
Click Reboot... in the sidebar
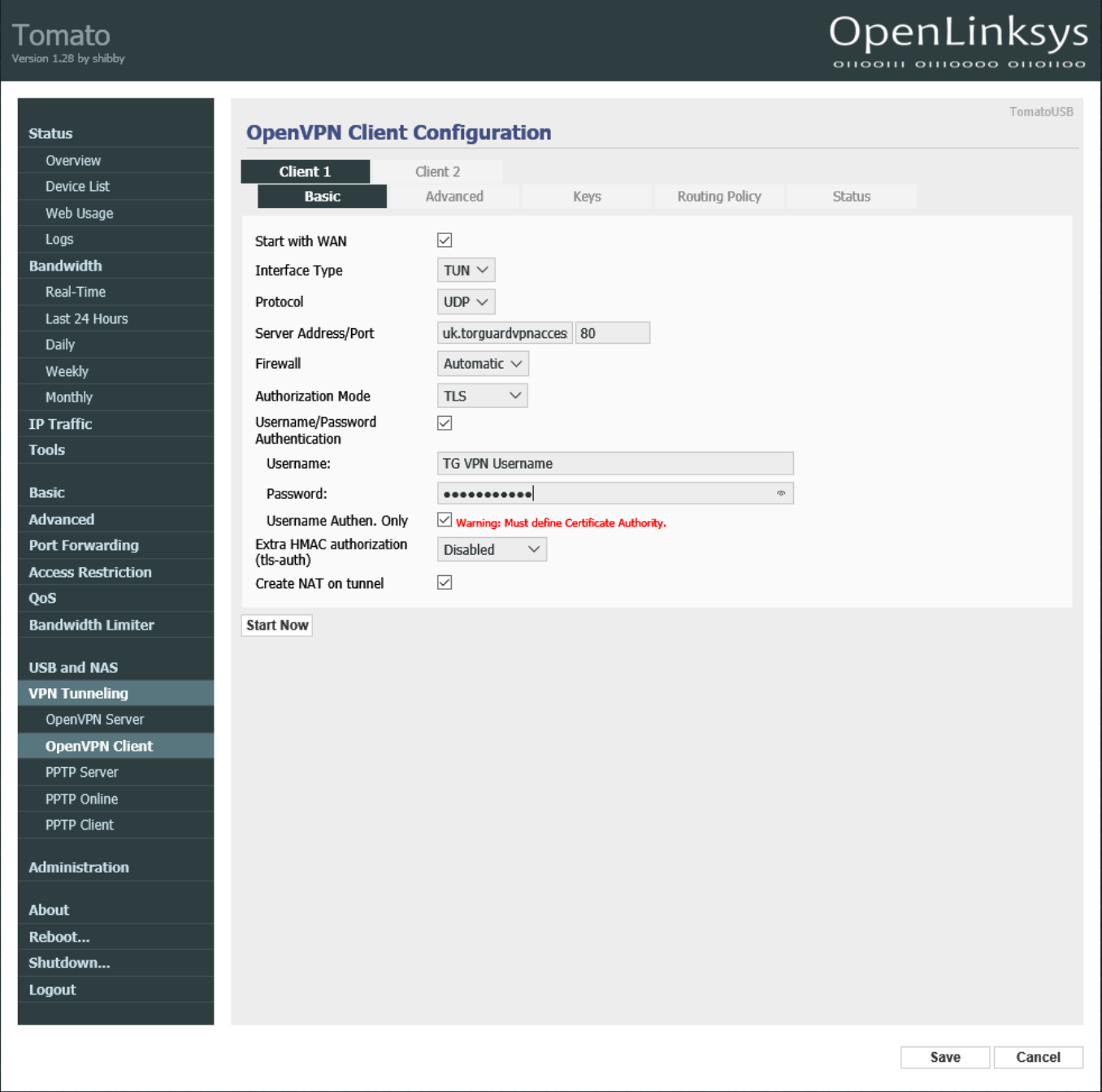(x=115, y=937)
